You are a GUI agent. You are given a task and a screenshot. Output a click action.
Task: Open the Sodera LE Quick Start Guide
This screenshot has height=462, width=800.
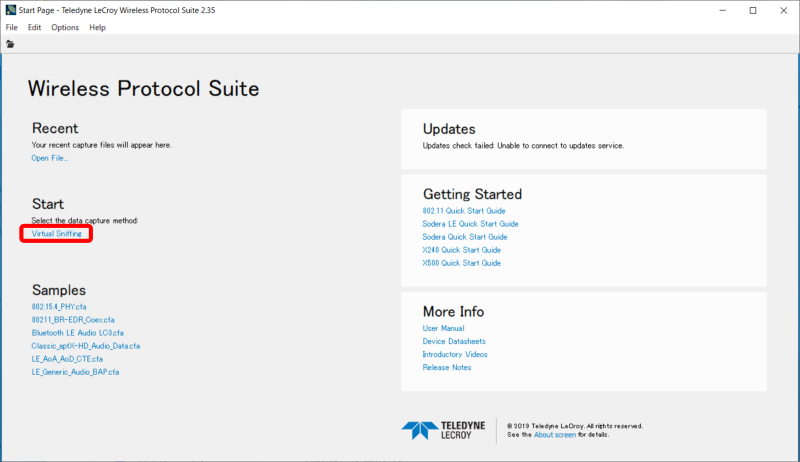pos(470,224)
